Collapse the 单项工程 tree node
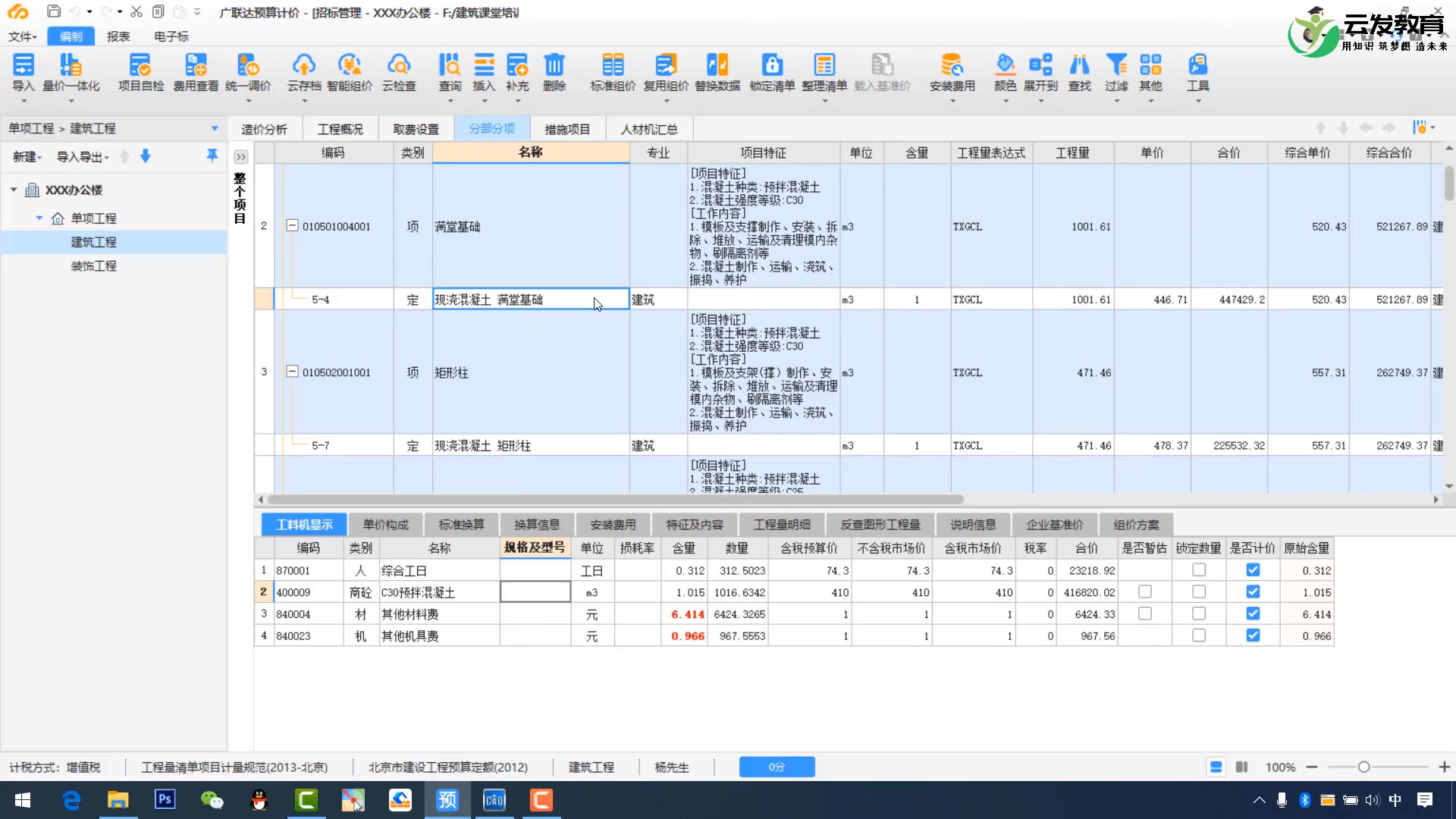This screenshot has width=1456, height=819. (x=39, y=218)
